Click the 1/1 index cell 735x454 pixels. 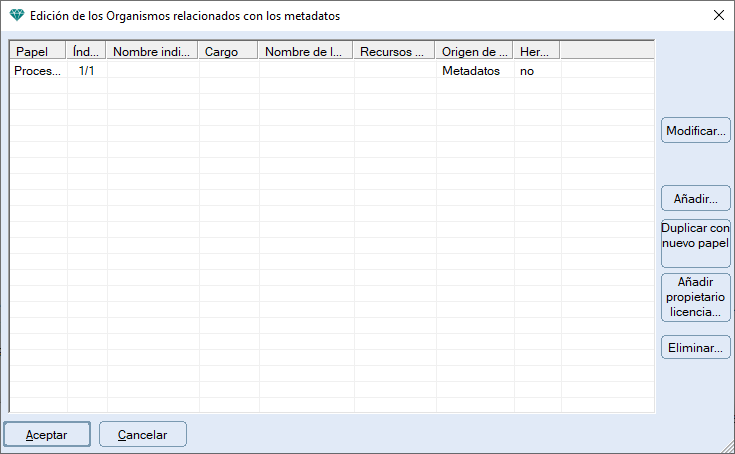(86, 71)
